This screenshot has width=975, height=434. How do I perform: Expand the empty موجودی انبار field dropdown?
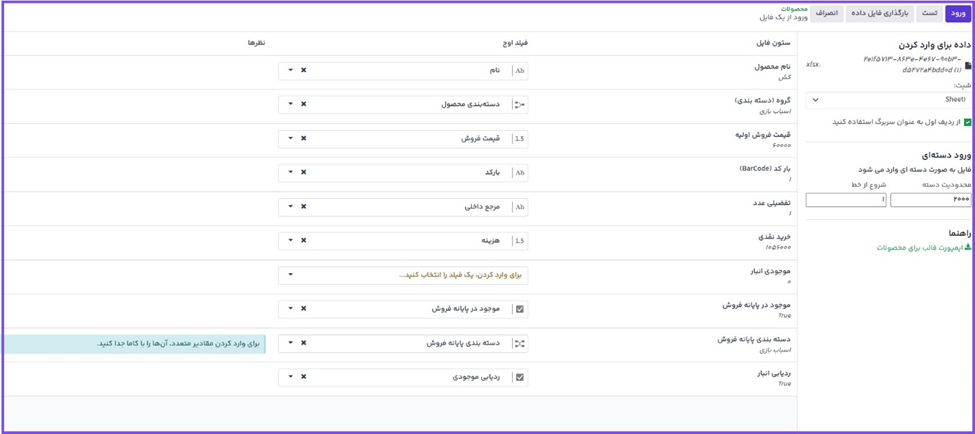click(x=291, y=275)
